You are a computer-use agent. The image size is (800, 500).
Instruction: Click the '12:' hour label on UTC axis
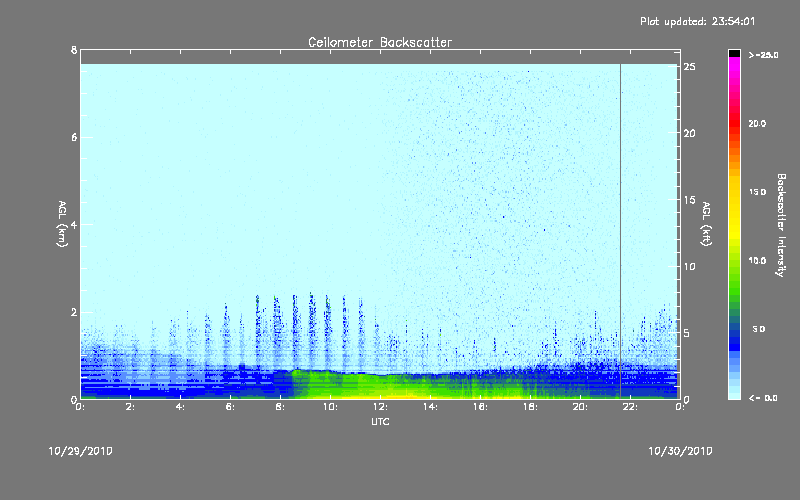tap(381, 407)
